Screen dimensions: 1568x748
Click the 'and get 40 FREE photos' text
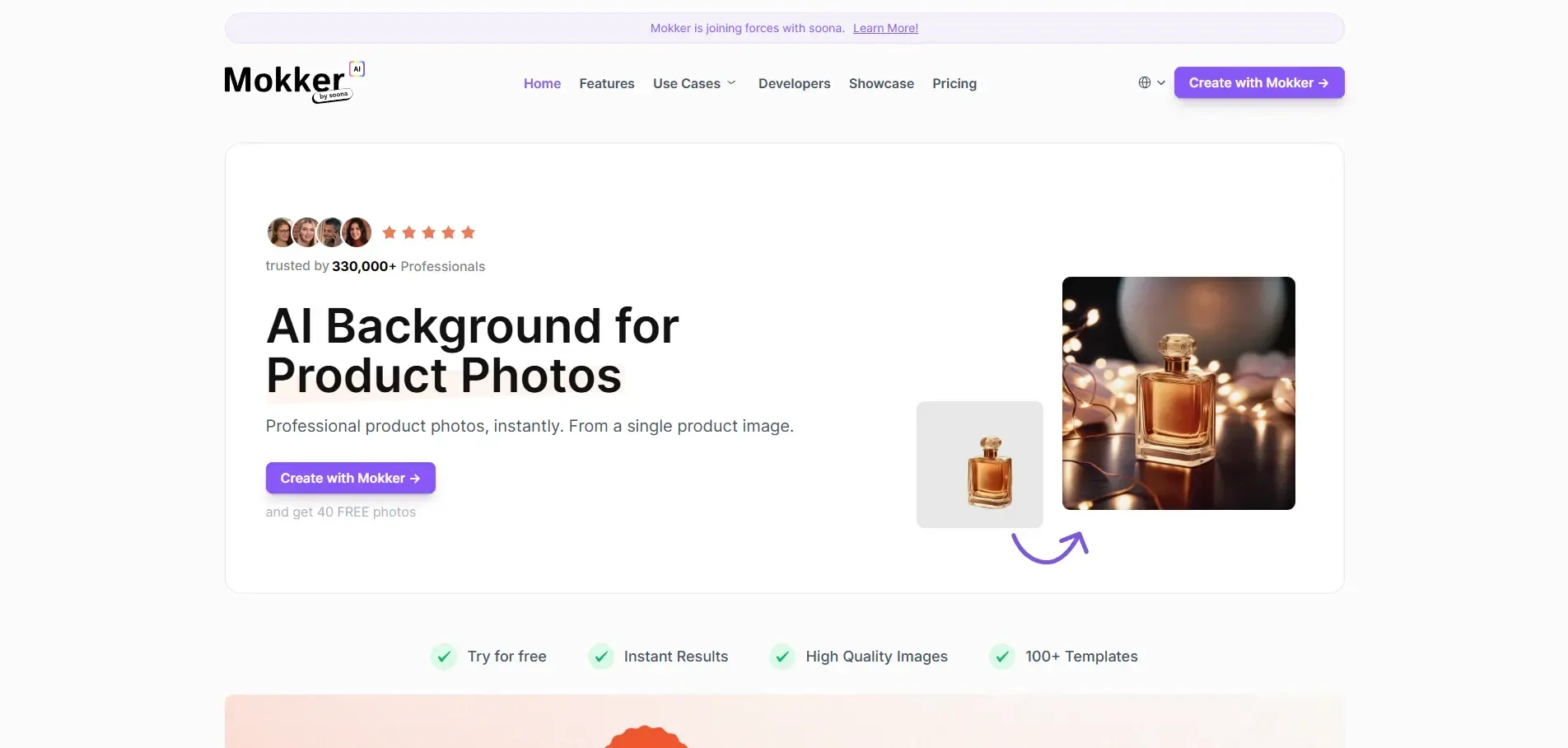[341, 512]
